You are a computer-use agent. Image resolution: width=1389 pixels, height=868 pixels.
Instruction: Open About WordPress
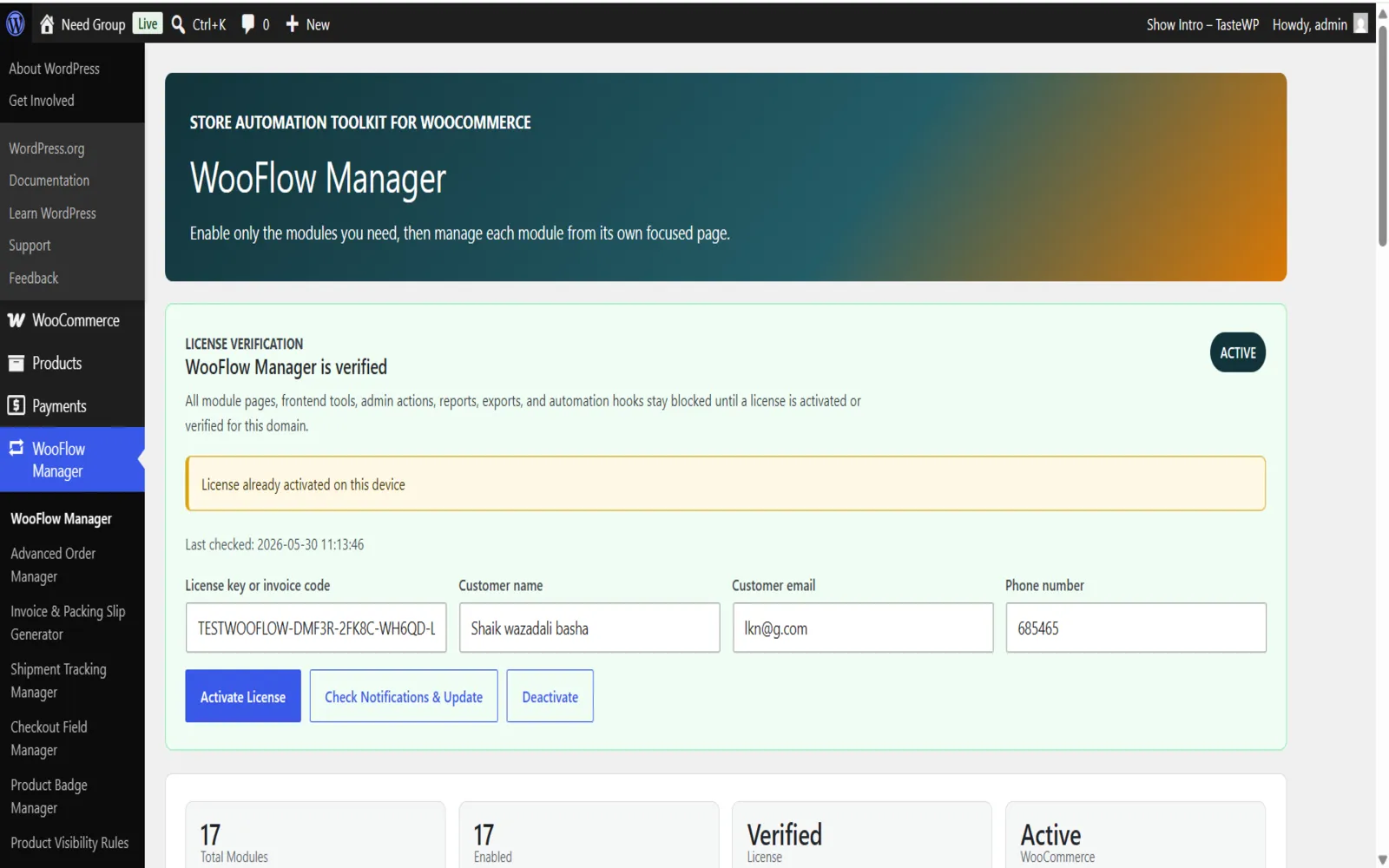coord(54,69)
